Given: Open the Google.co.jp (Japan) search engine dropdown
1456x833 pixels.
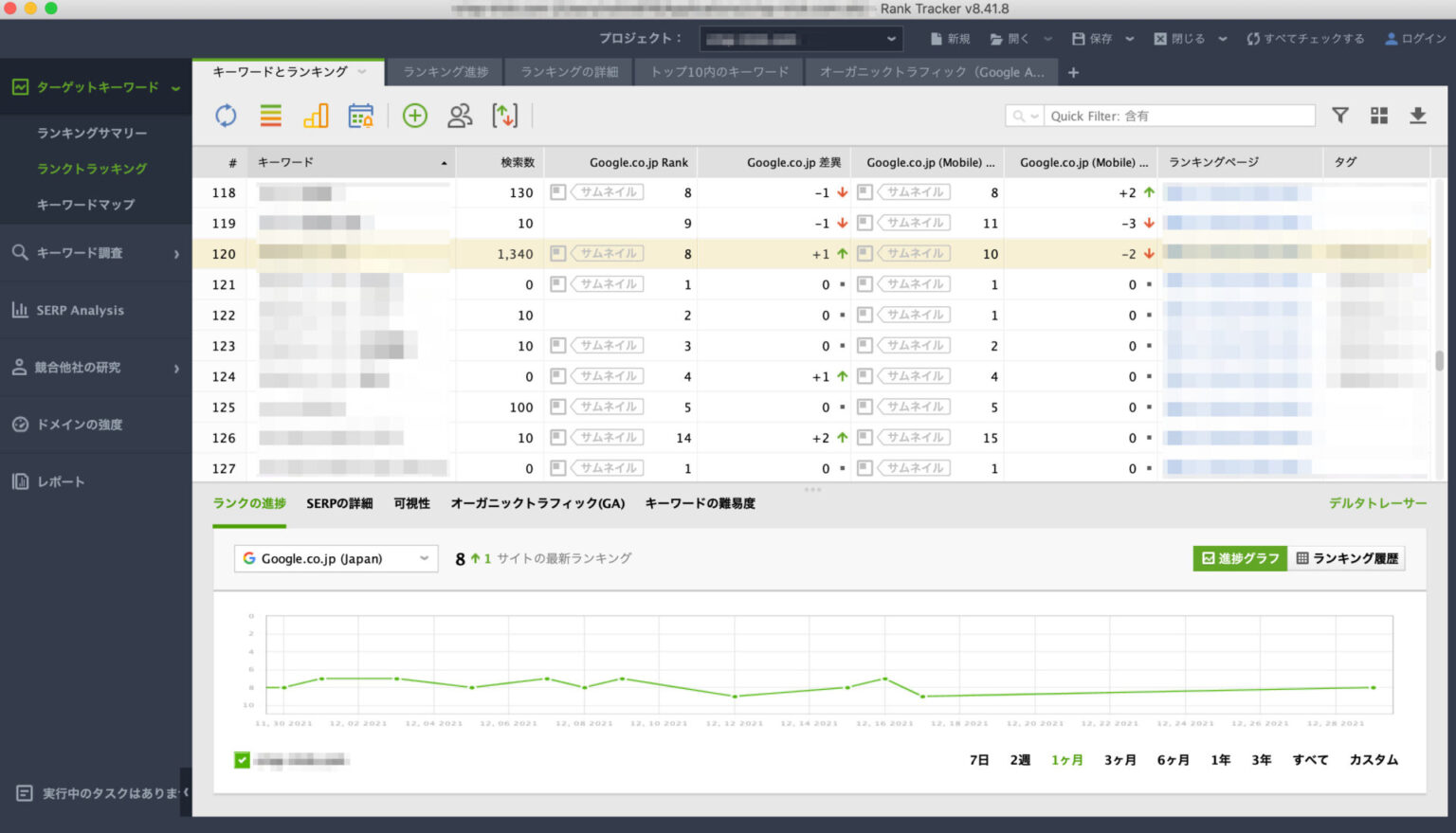Looking at the screenshot, I should [x=337, y=559].
